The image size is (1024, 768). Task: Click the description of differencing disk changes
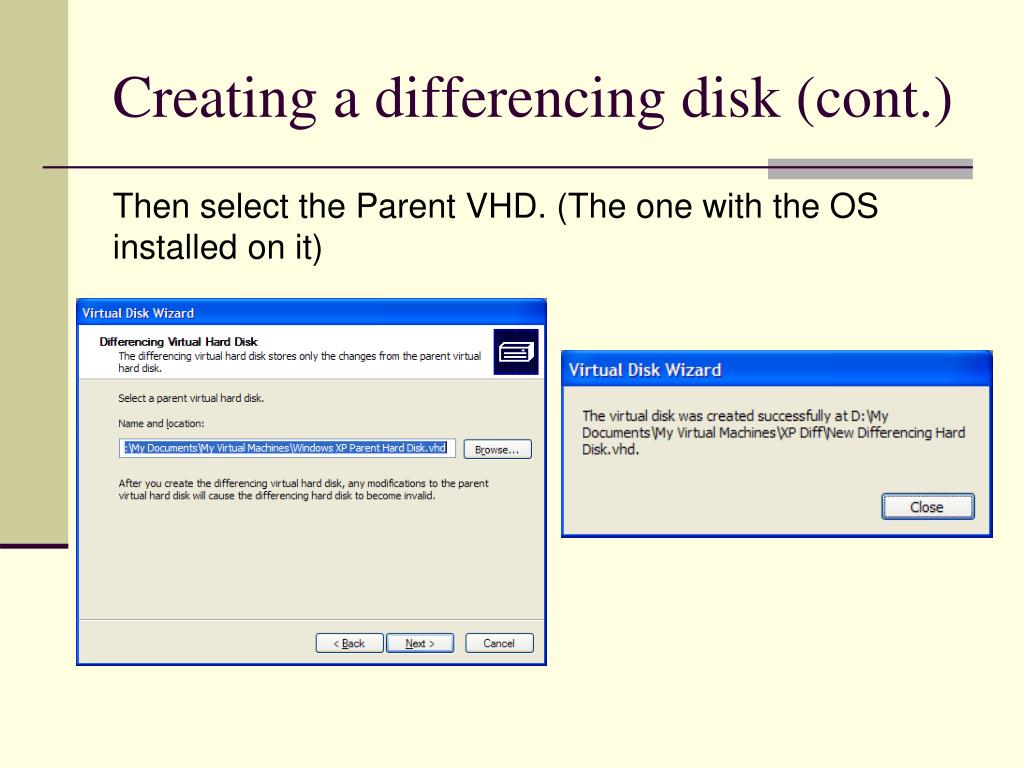(300, 362)
